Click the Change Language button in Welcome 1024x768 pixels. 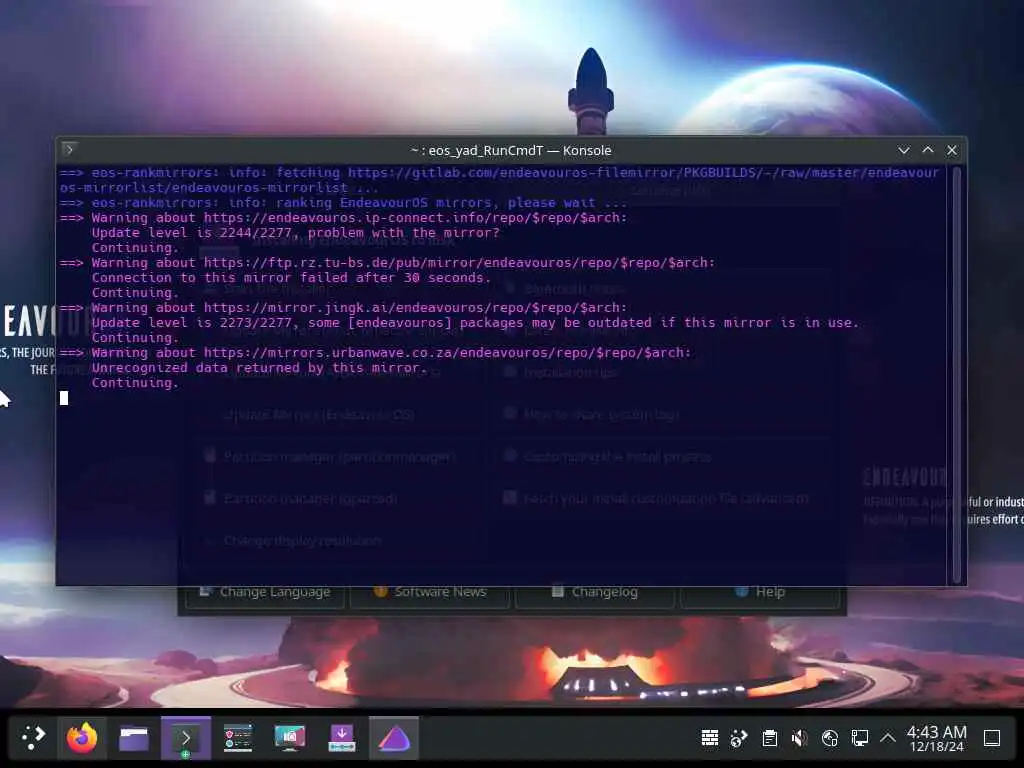[x=264, y=592]
